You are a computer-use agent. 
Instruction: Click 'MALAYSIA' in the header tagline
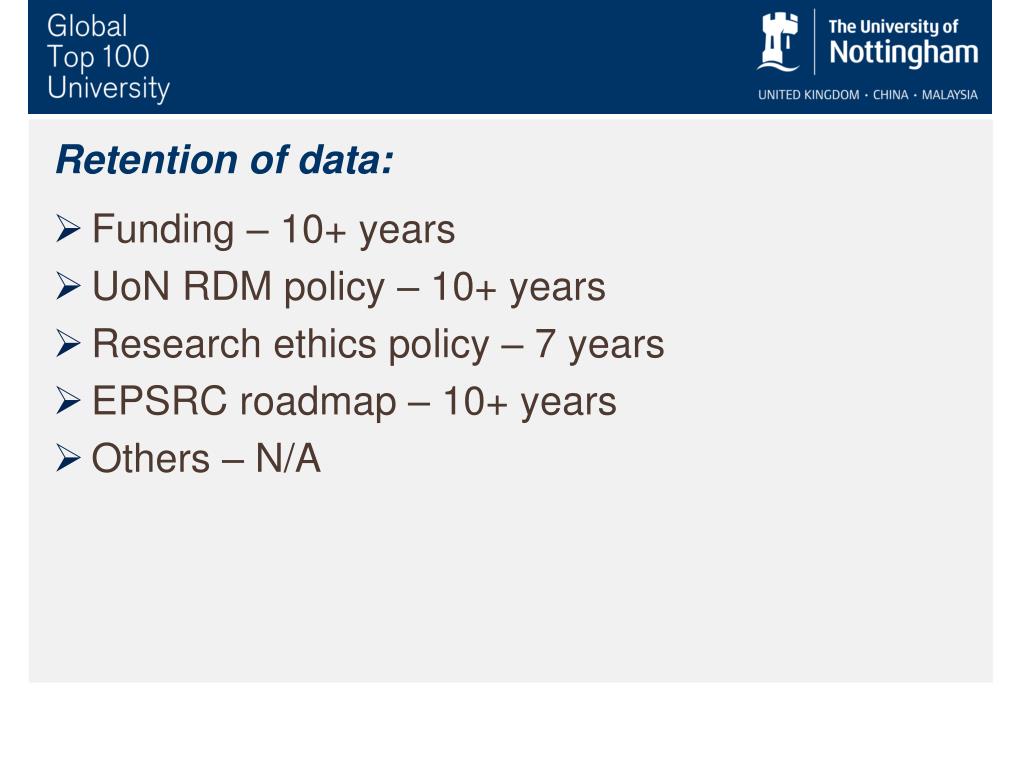950,95
